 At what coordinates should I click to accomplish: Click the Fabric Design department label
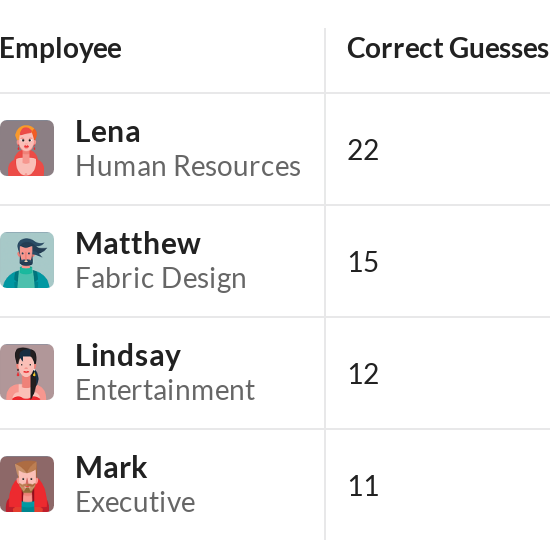161,279
